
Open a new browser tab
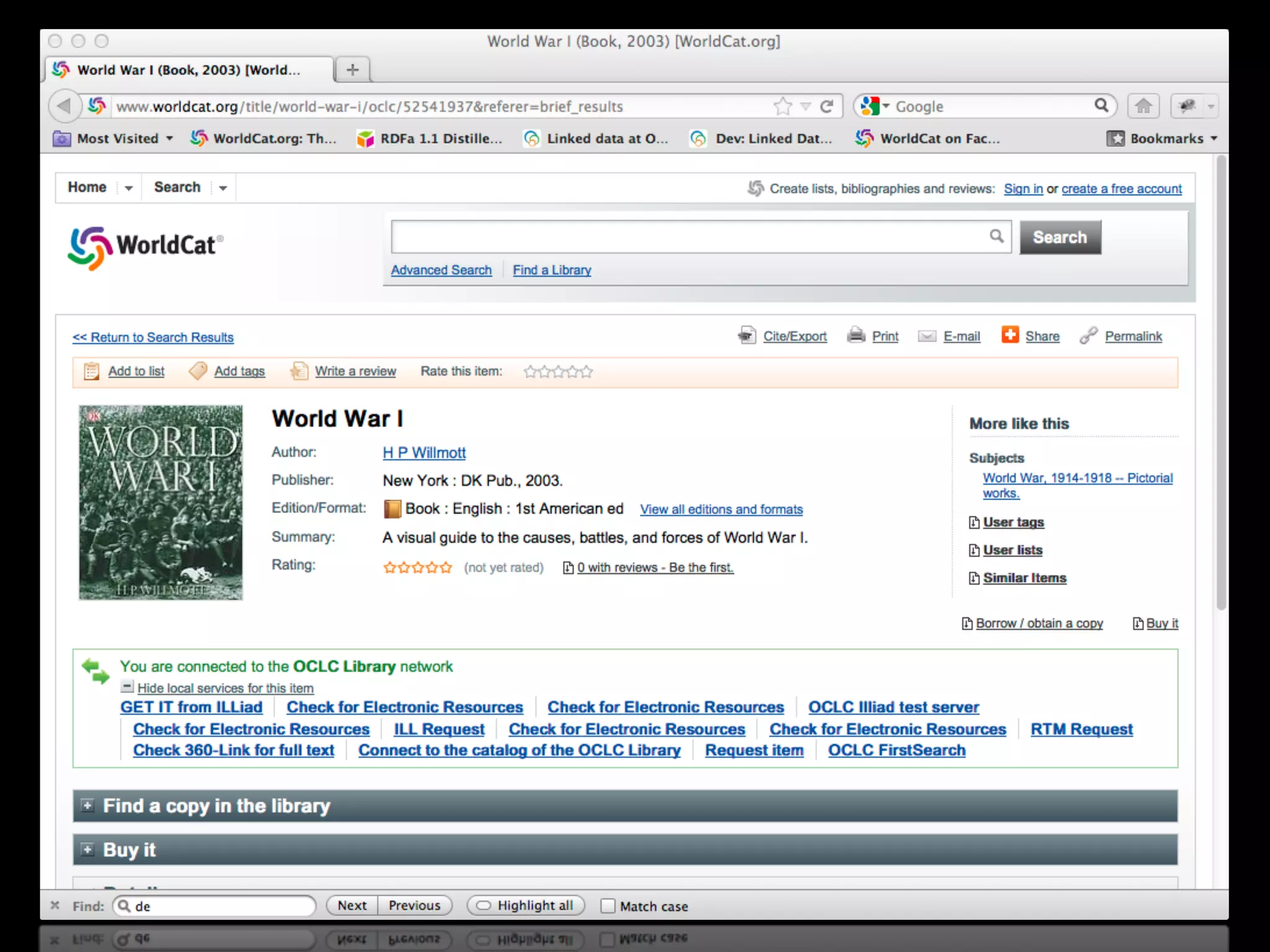pos(352,69)
